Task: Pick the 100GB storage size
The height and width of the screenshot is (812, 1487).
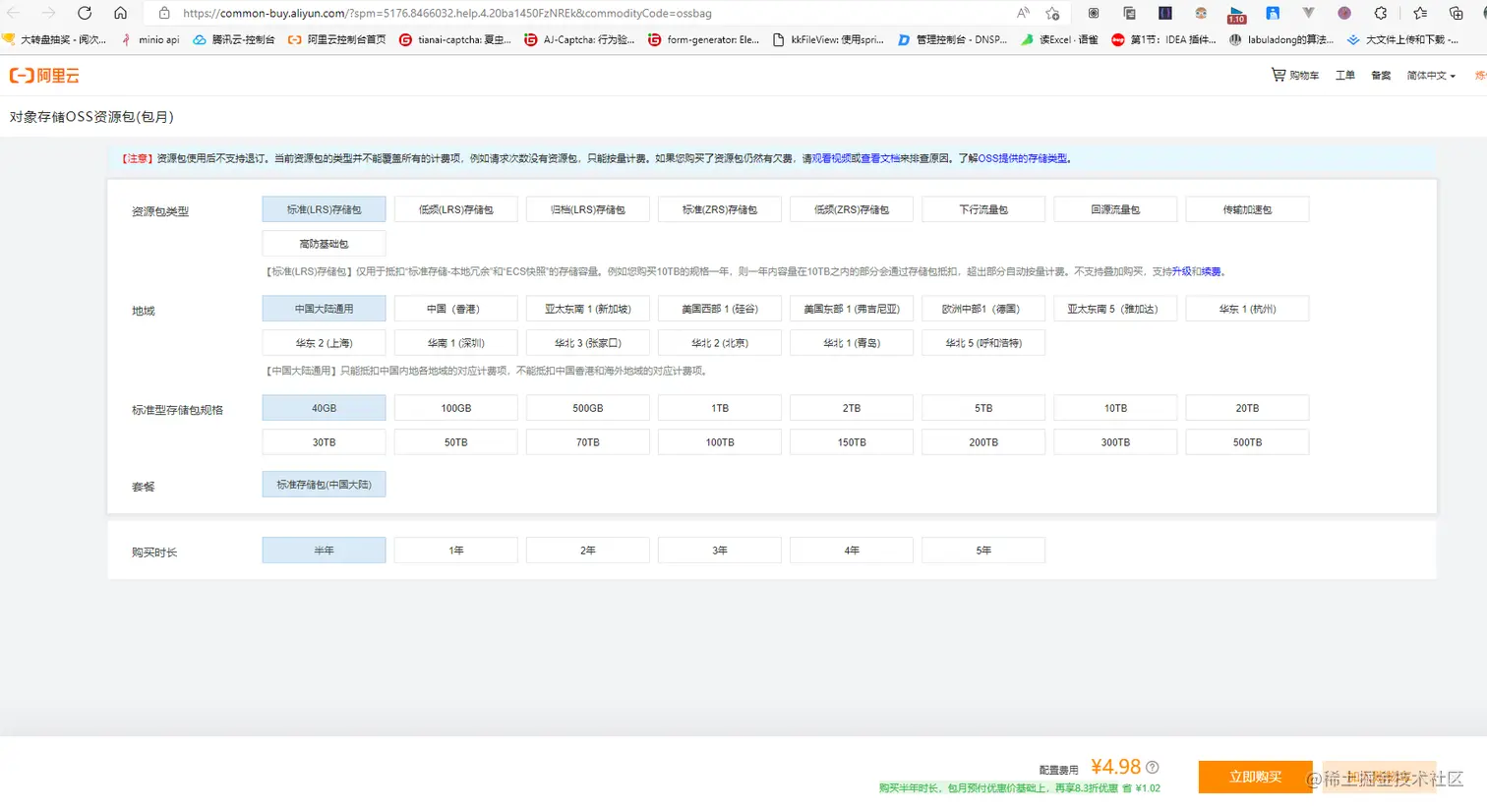Action: tap(455, 408)
